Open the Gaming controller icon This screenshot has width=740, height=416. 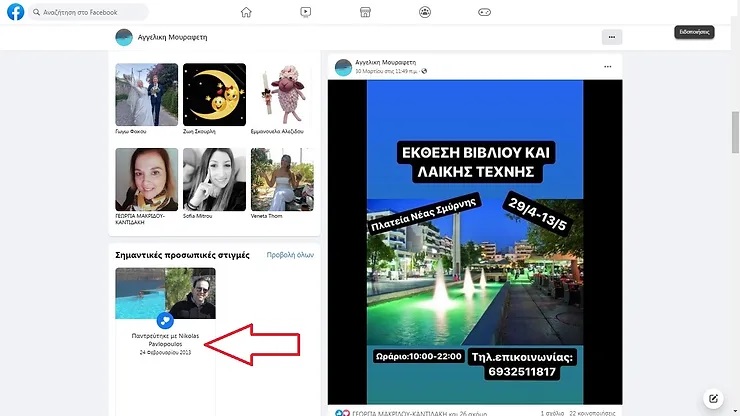(x=484, y=12)
